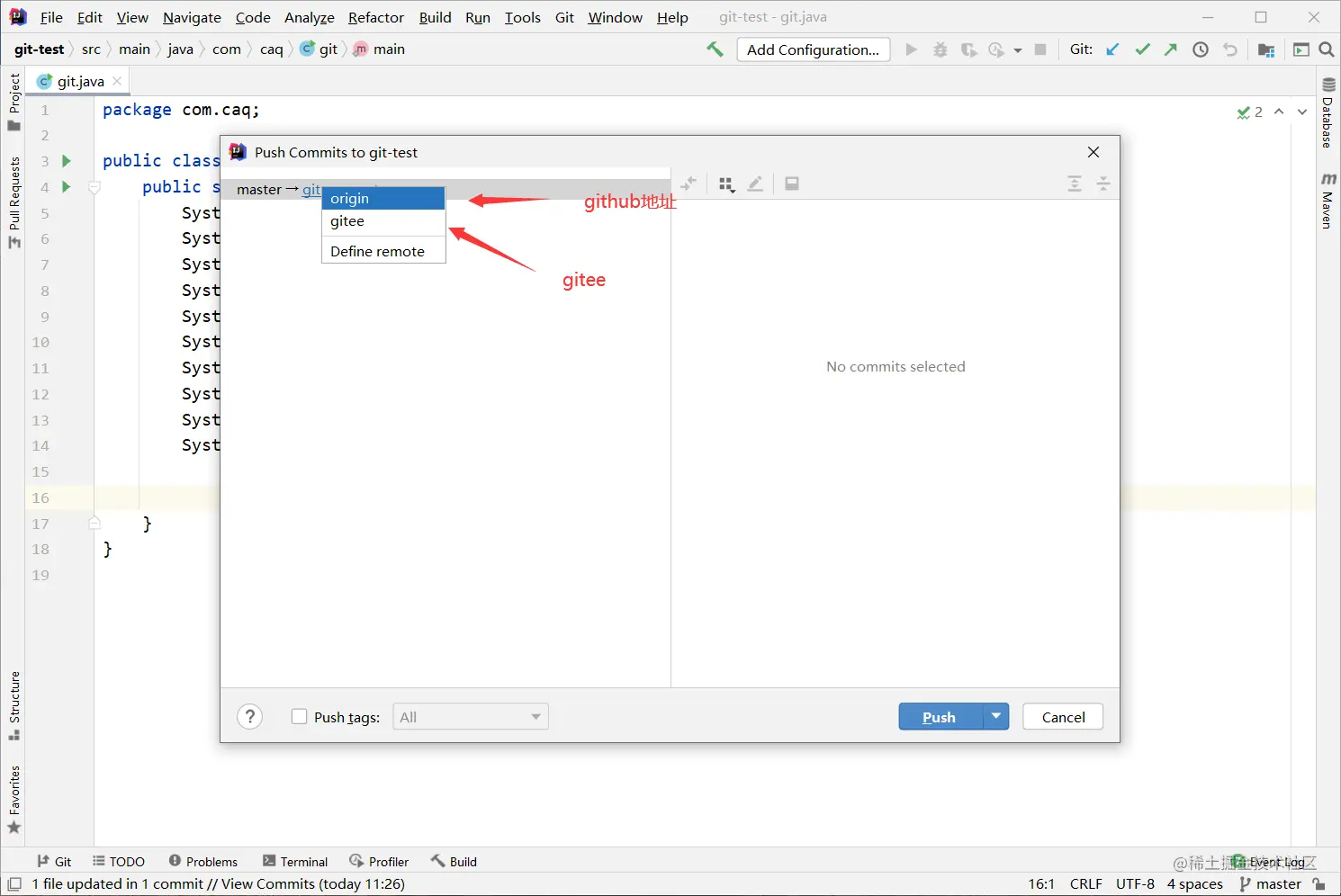Click Git Push green arrow icon
The image size is (1341, 896).
coord(1171,49)
